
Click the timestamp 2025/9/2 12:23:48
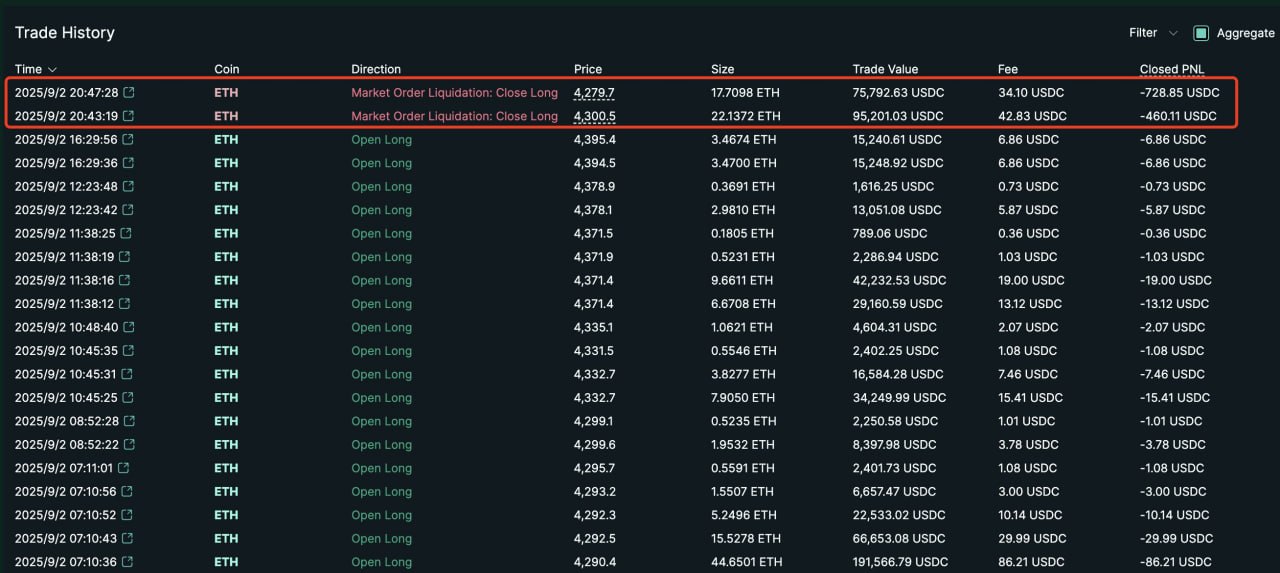pyautogui.click(x=66, y=187)
